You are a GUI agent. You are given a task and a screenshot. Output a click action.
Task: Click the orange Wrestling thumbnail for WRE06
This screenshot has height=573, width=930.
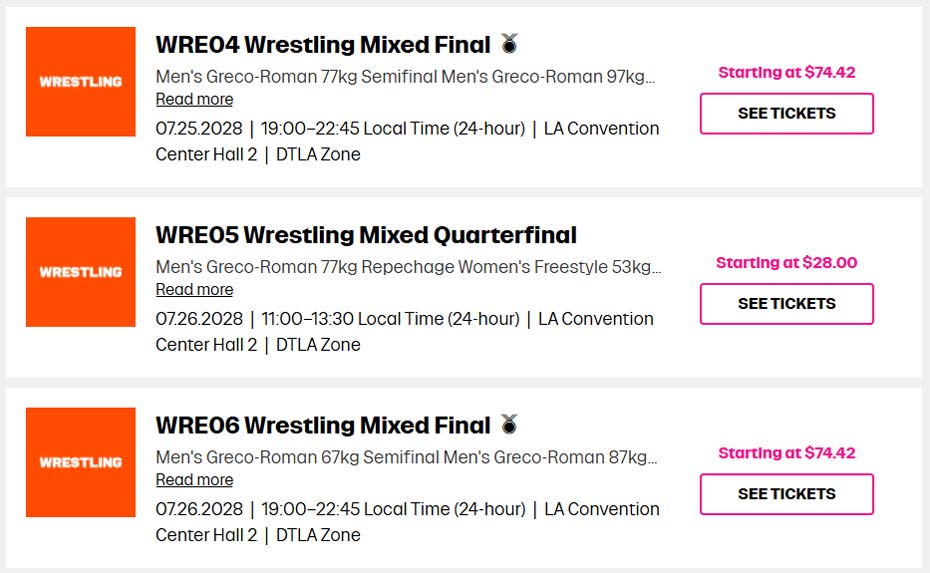81,462
